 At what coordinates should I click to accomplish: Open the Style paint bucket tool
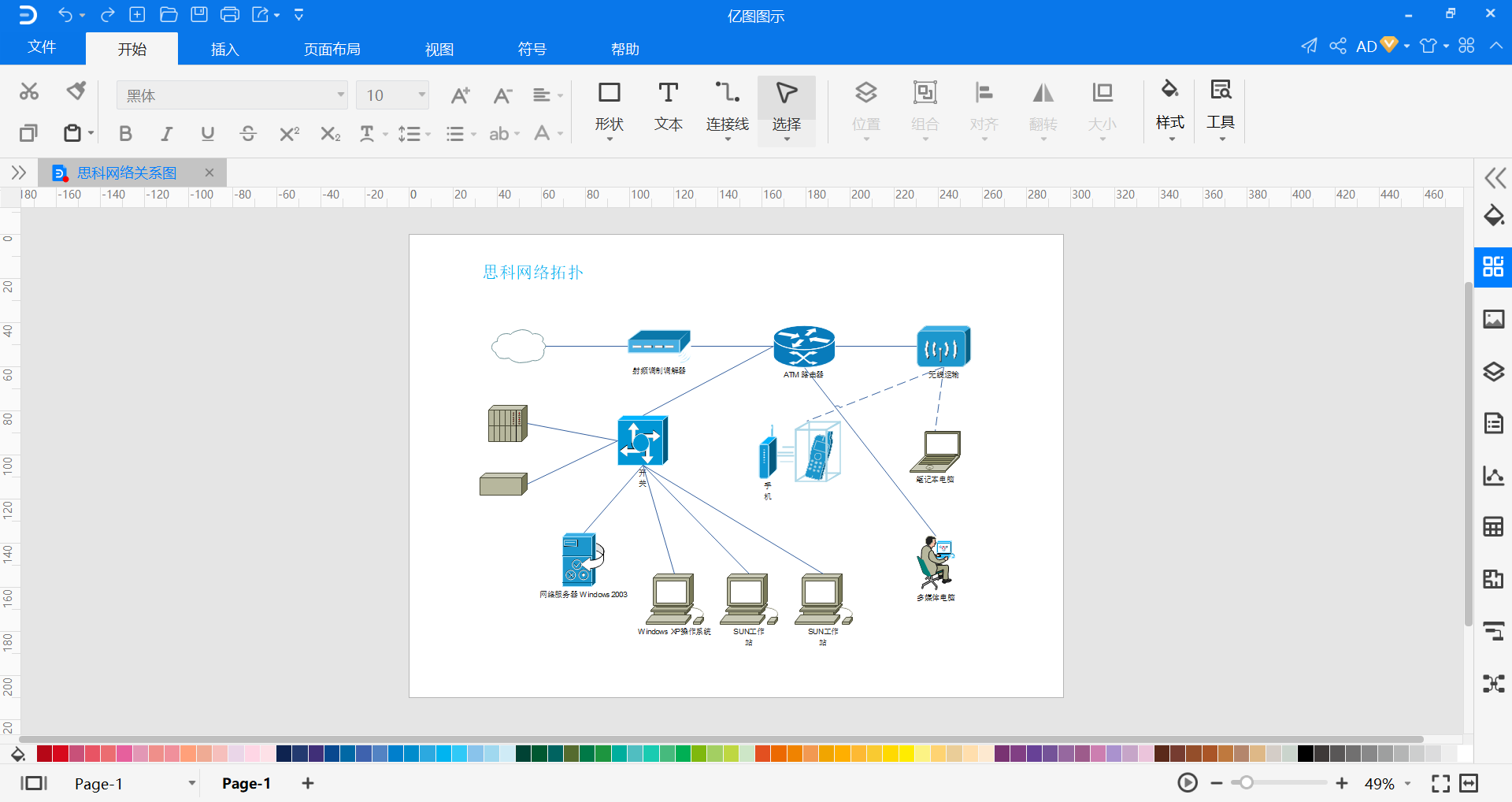click(1170, 109)
